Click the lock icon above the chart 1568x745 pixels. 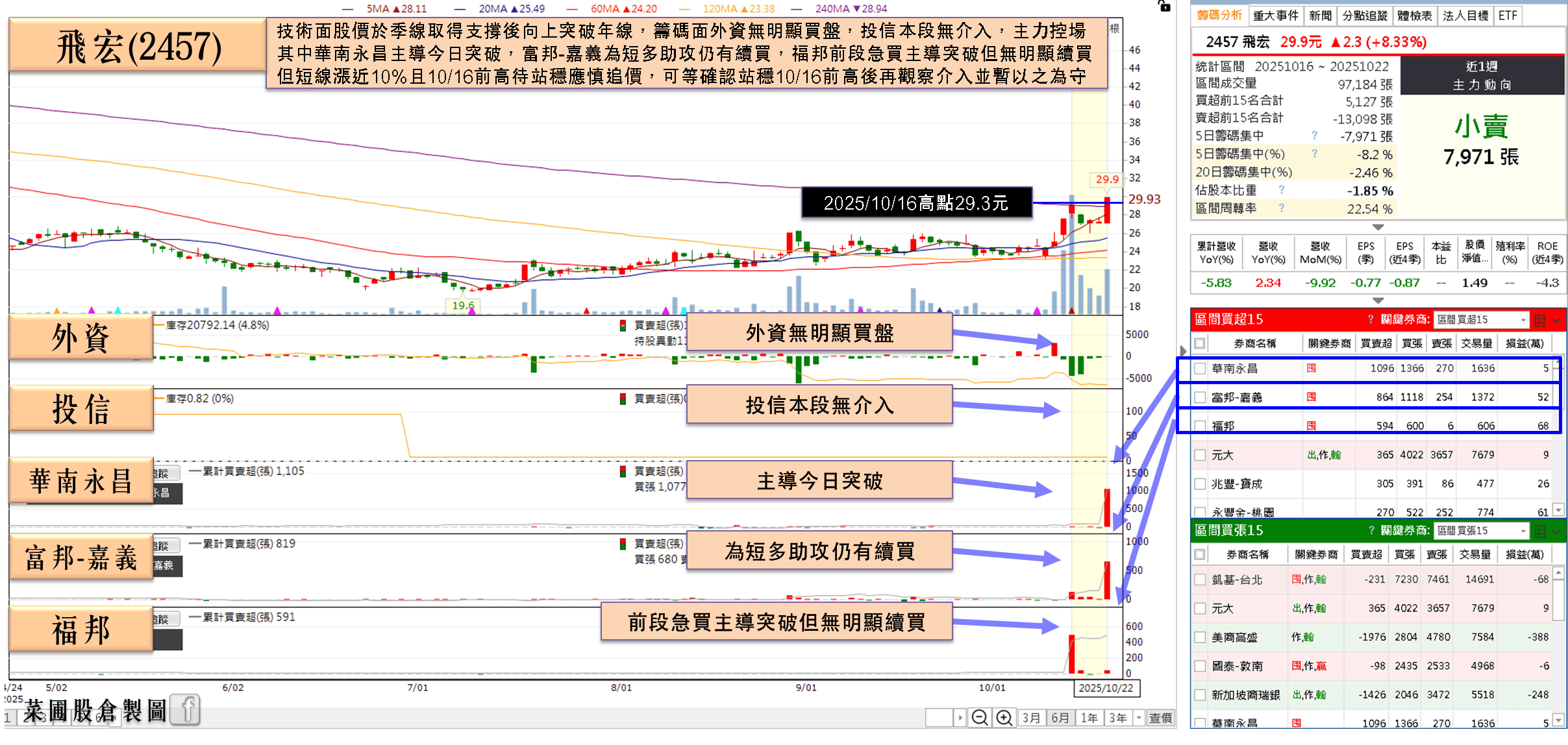pos(1164,6)
